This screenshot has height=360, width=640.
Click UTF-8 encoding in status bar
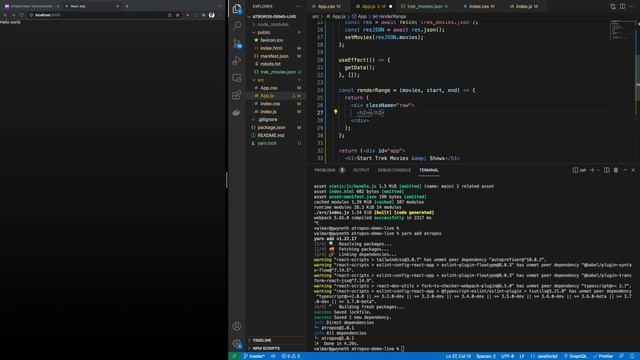[x=507, y=356]
